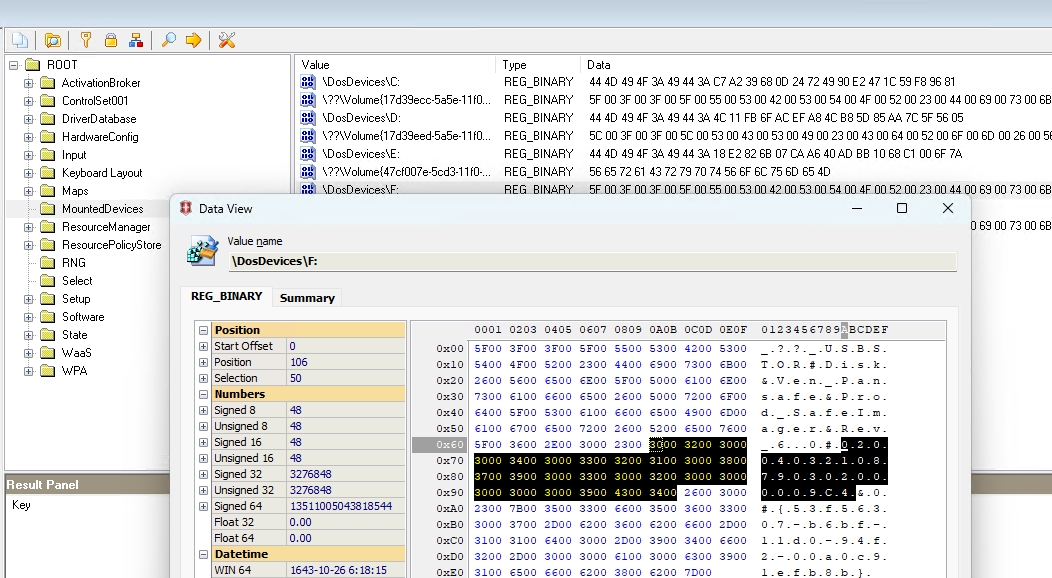
Task: Open the wrench and screwdriver tools icon
Action: click(227, 40)
